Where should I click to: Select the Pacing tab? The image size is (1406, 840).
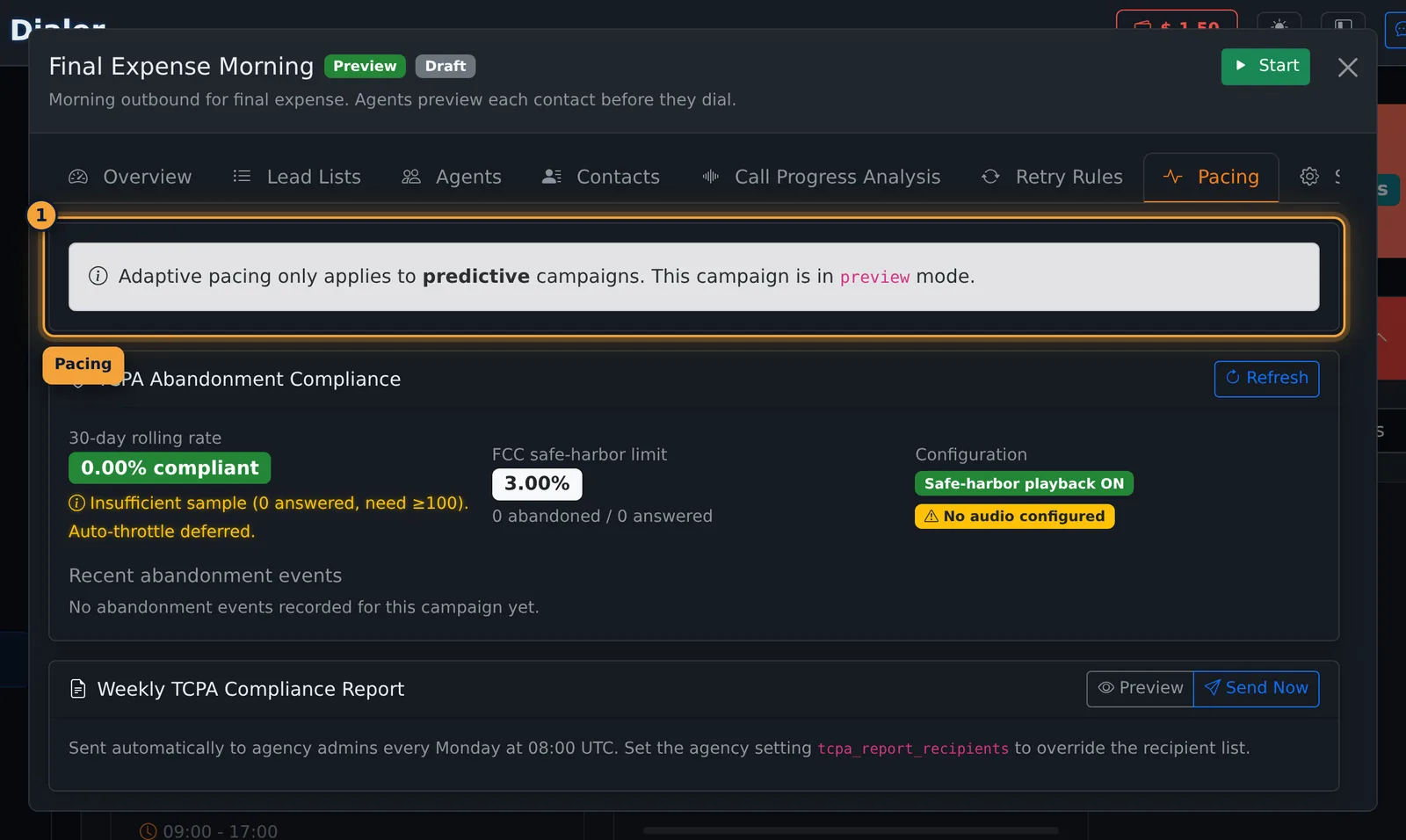tap(1211, 177)
